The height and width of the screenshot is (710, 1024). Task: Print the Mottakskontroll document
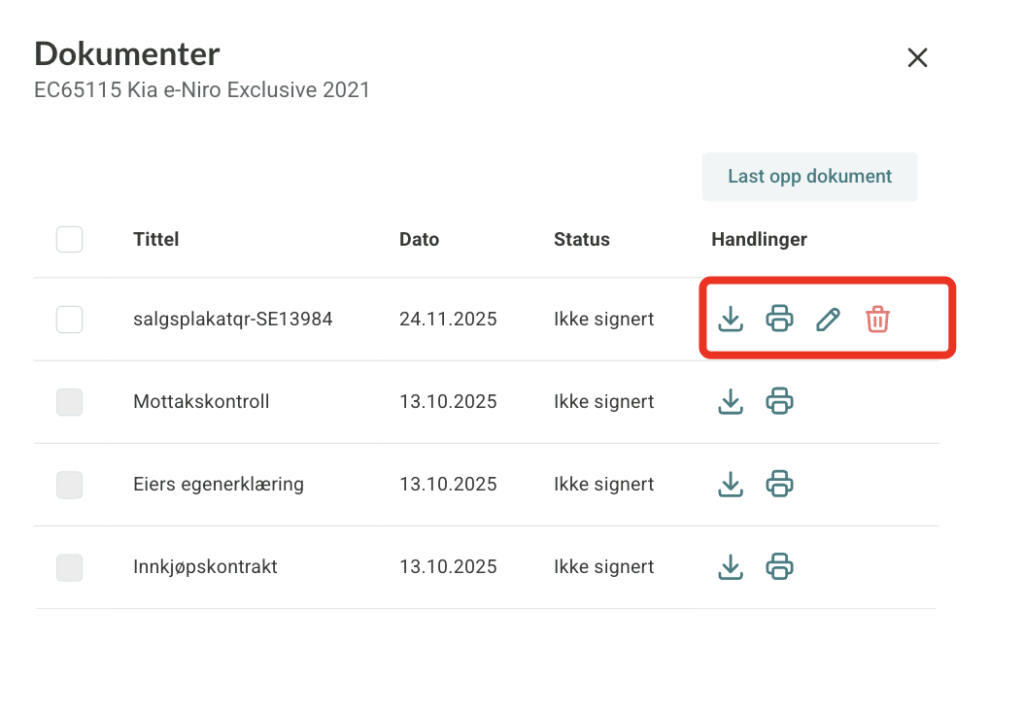[779, 402]
